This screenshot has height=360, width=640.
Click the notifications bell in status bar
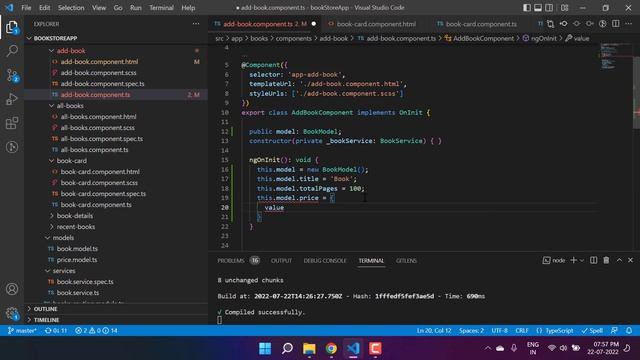(x=629, y=330)
